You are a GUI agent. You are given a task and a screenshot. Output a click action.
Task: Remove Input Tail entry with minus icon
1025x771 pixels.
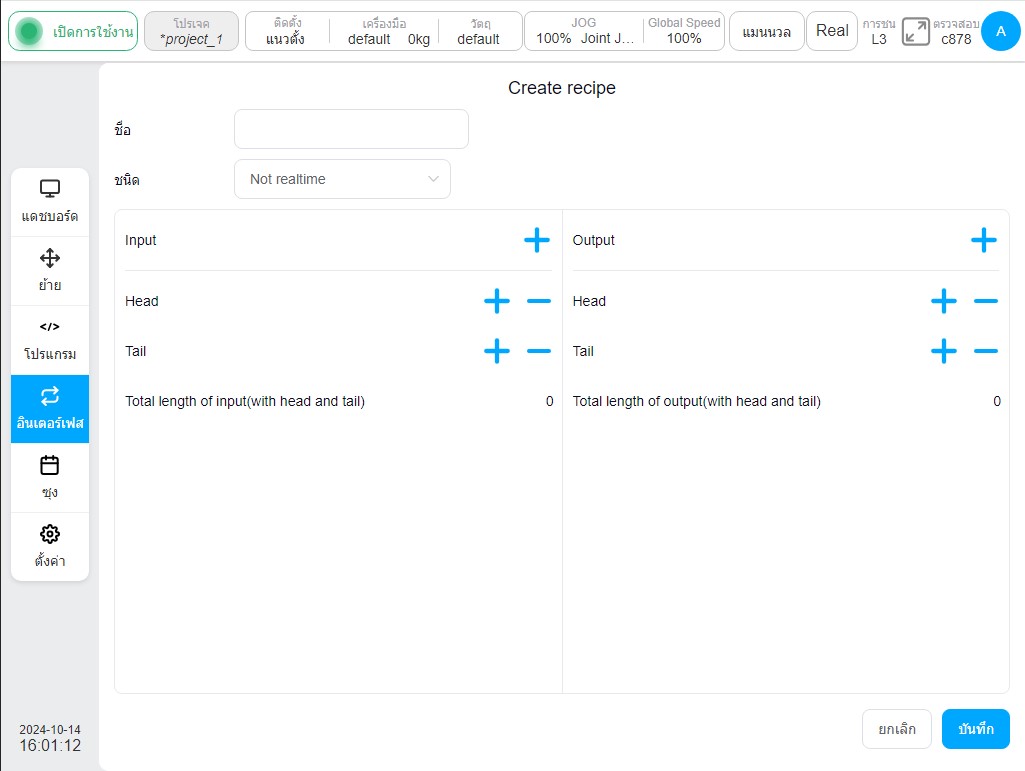point(539,351)
